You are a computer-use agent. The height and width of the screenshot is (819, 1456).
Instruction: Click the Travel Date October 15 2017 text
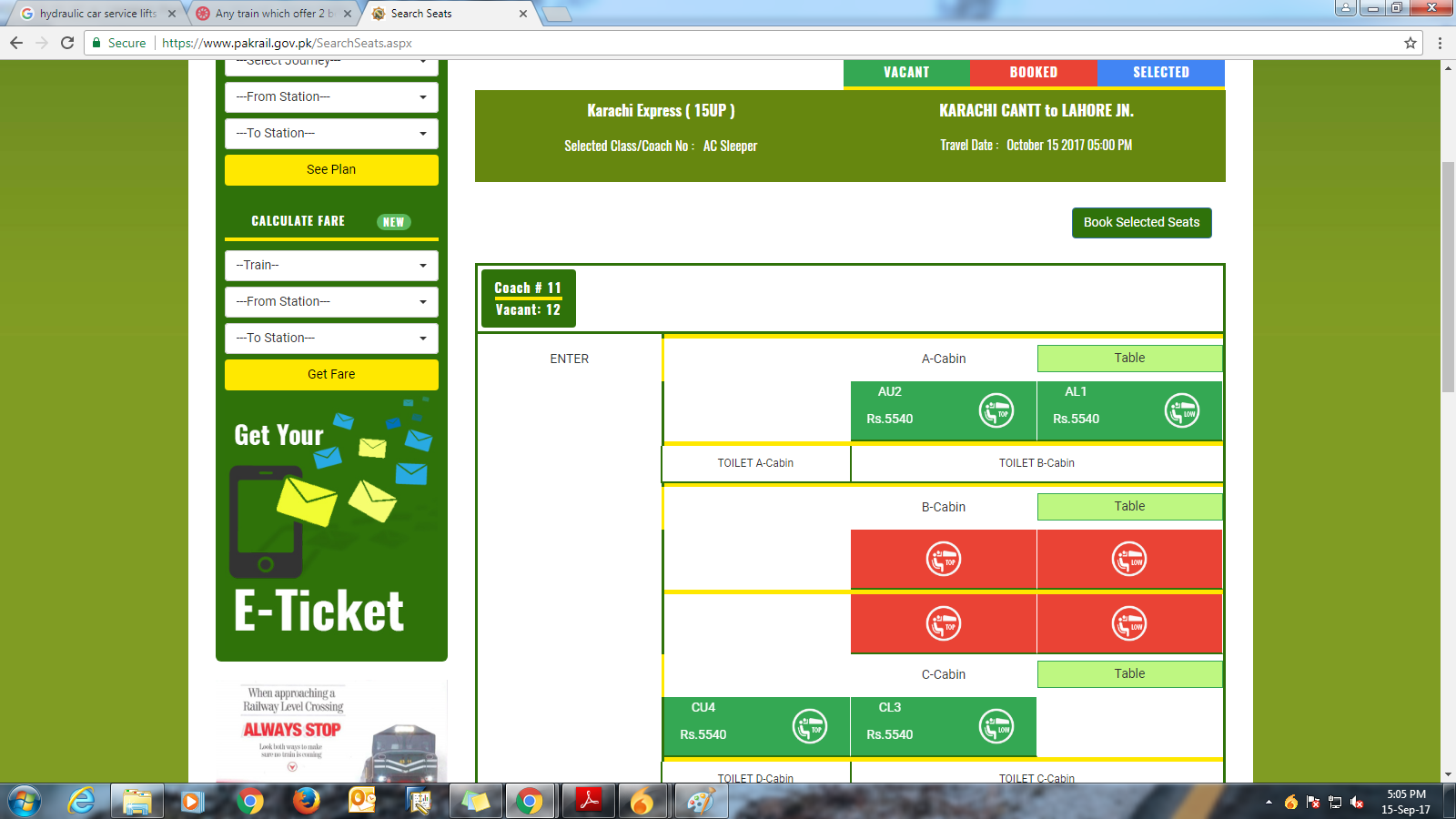click(1036, 146)
